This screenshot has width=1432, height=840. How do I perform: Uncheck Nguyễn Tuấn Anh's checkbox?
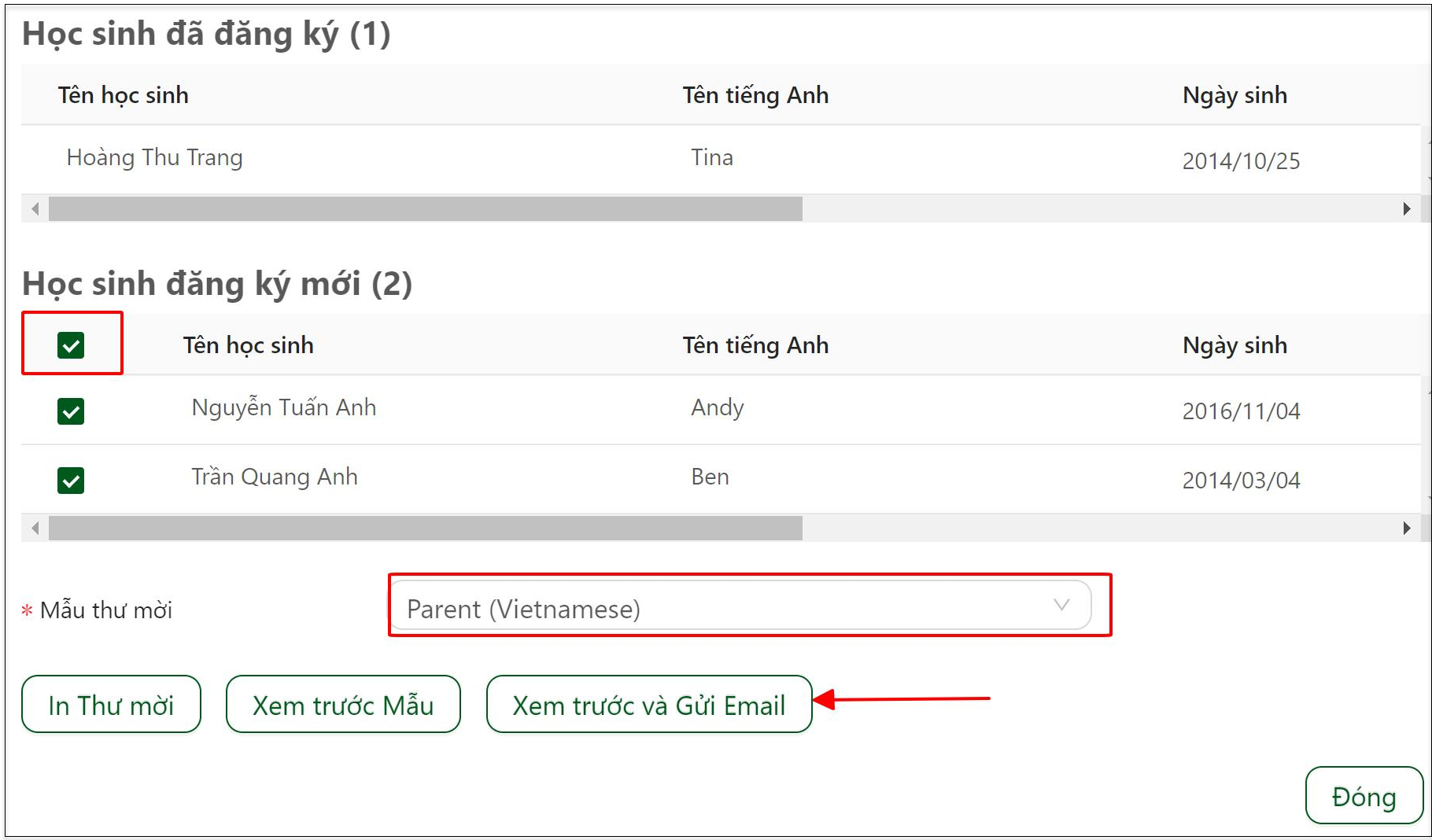click(x=71, y=411)
